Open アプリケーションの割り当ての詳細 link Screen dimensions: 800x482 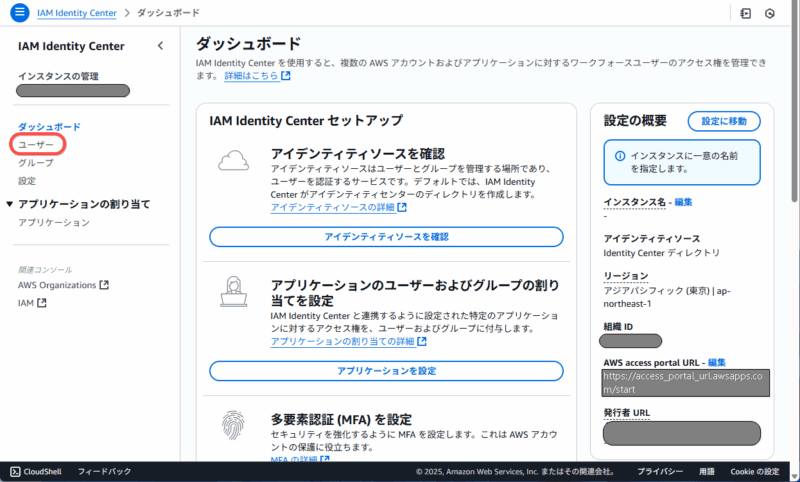tap(342, 341)
